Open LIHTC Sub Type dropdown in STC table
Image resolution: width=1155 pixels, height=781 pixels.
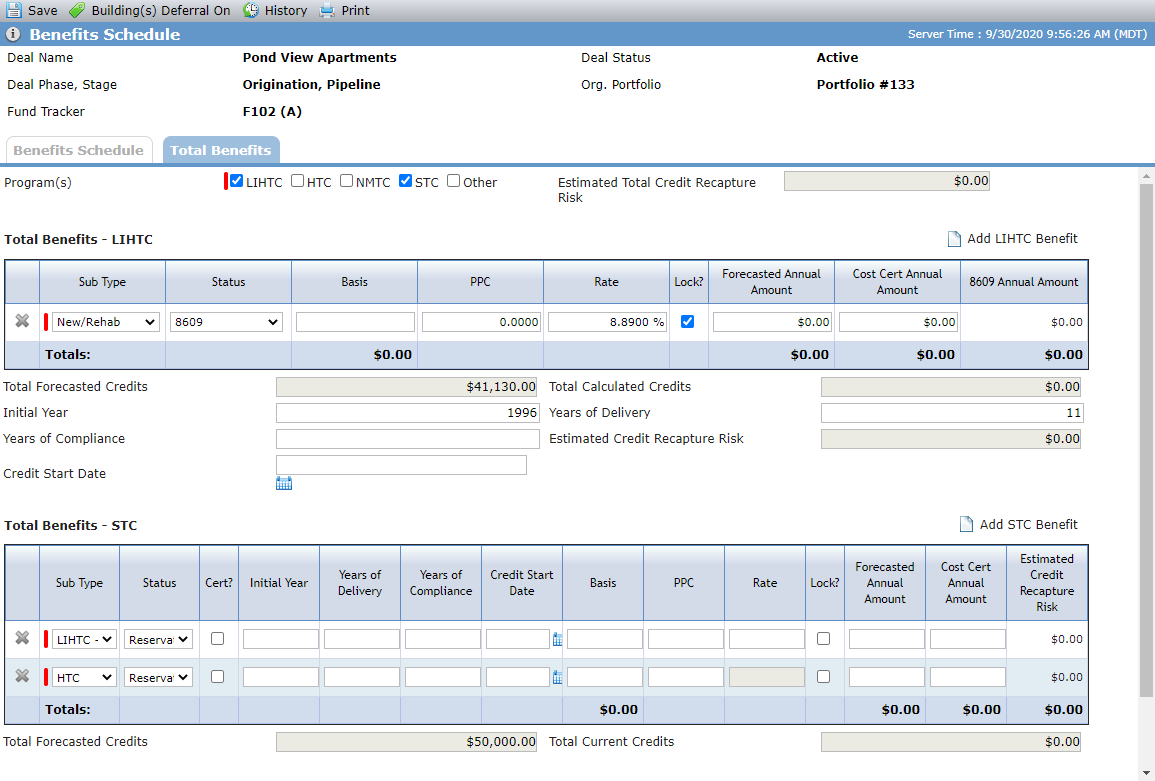coord(84,640)
